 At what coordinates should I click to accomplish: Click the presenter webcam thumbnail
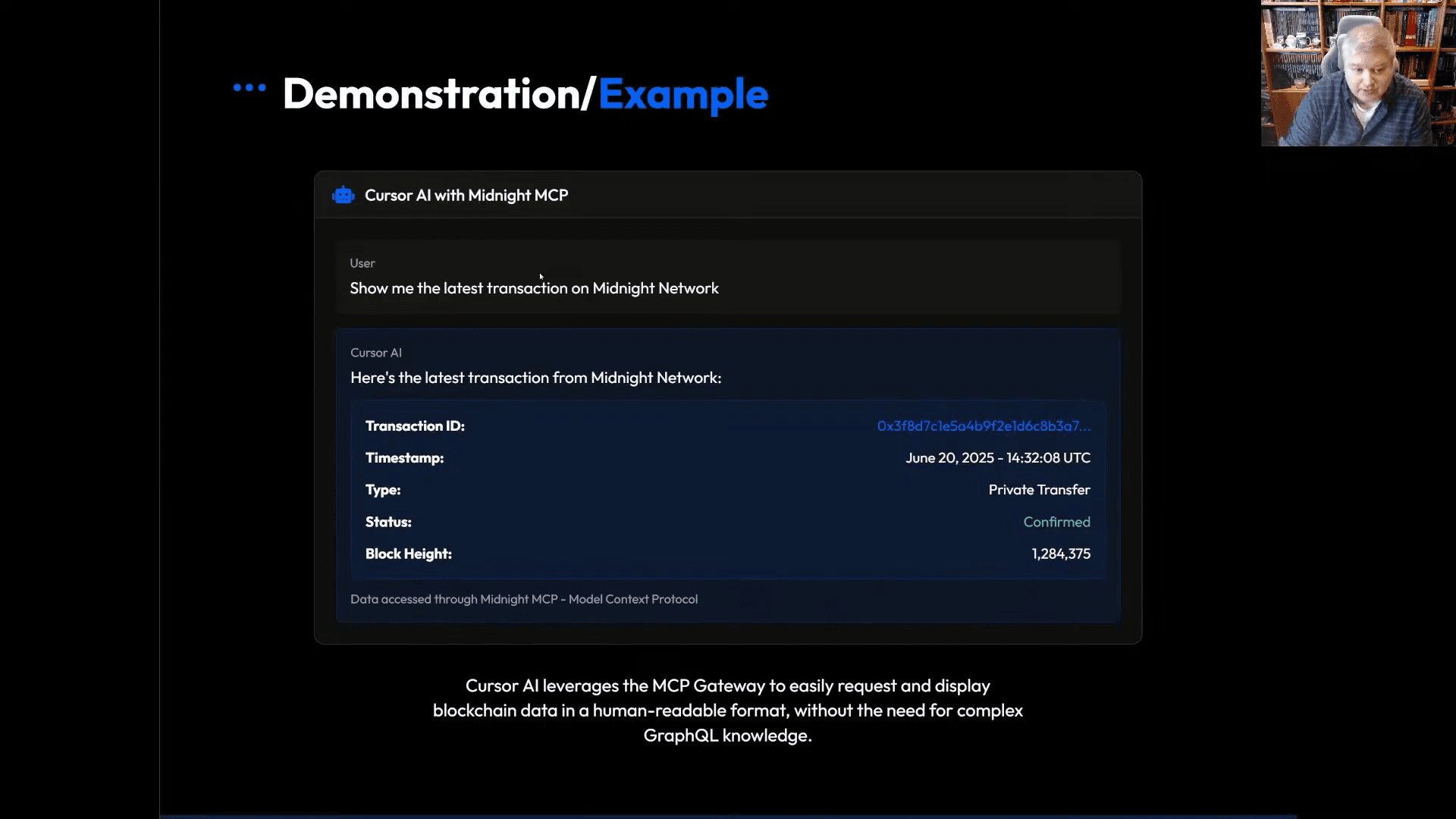click(1357, 73)
